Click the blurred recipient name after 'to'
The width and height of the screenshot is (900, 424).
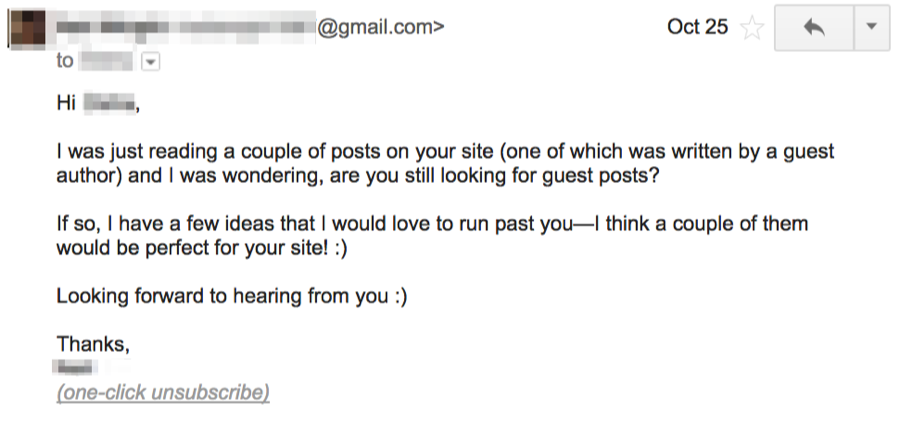coord(107,61)
